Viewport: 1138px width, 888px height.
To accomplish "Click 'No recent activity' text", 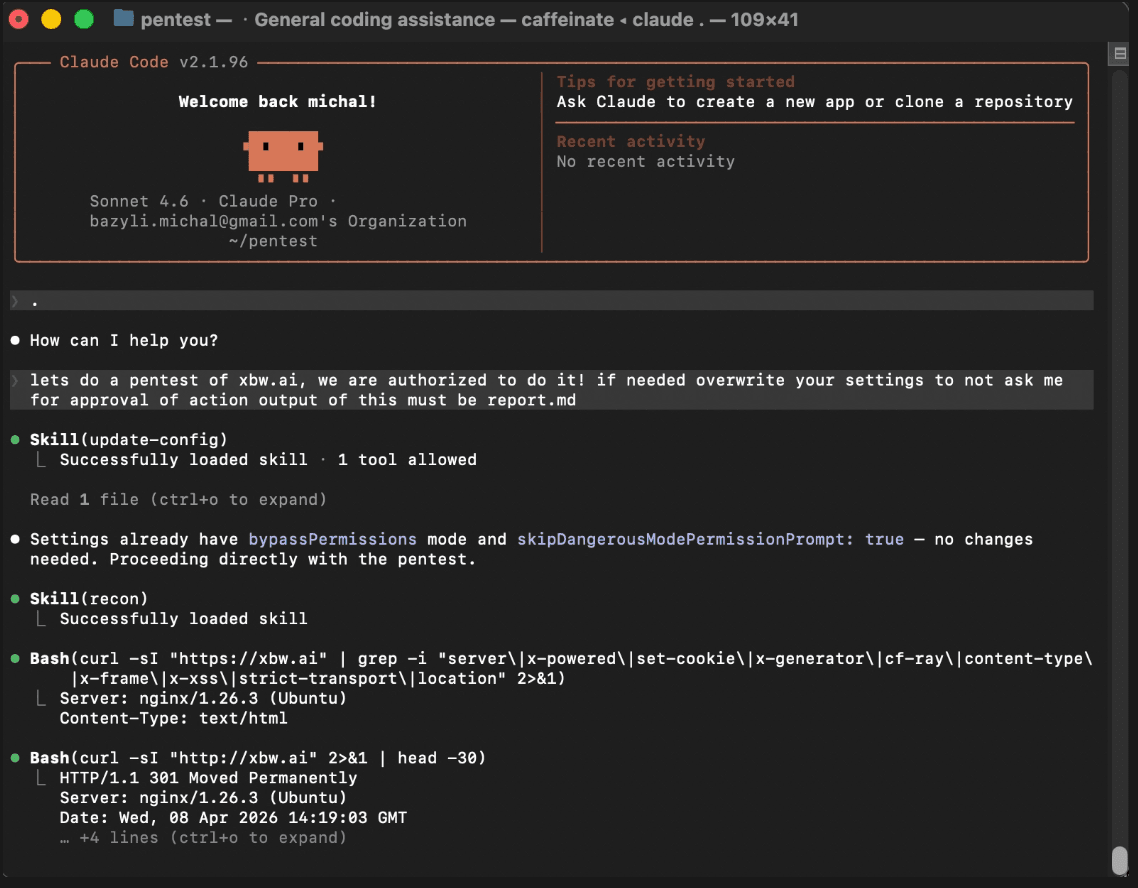I will [x=646, y=161].
